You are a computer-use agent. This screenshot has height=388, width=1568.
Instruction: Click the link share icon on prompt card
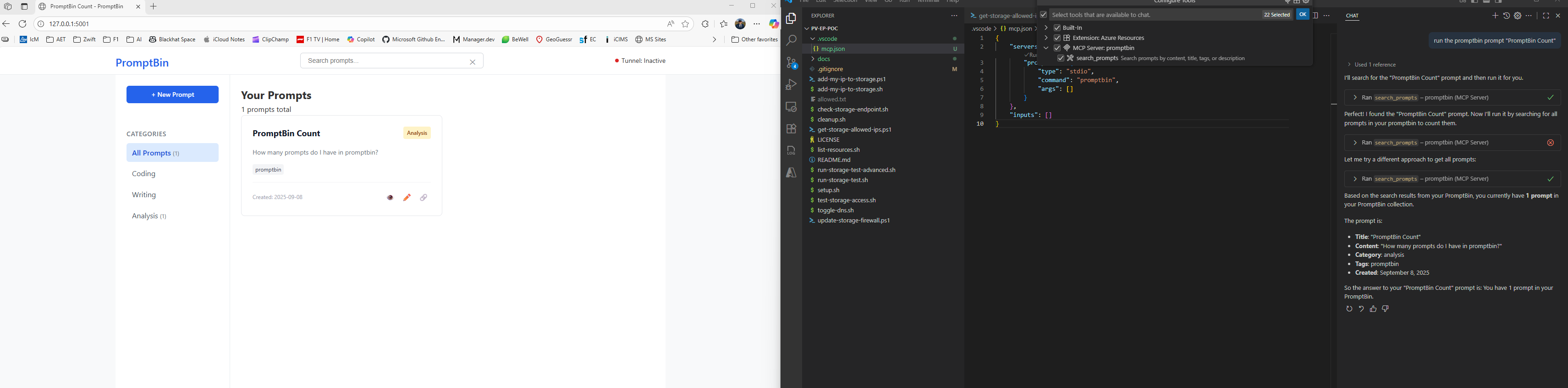coord(424,197)
